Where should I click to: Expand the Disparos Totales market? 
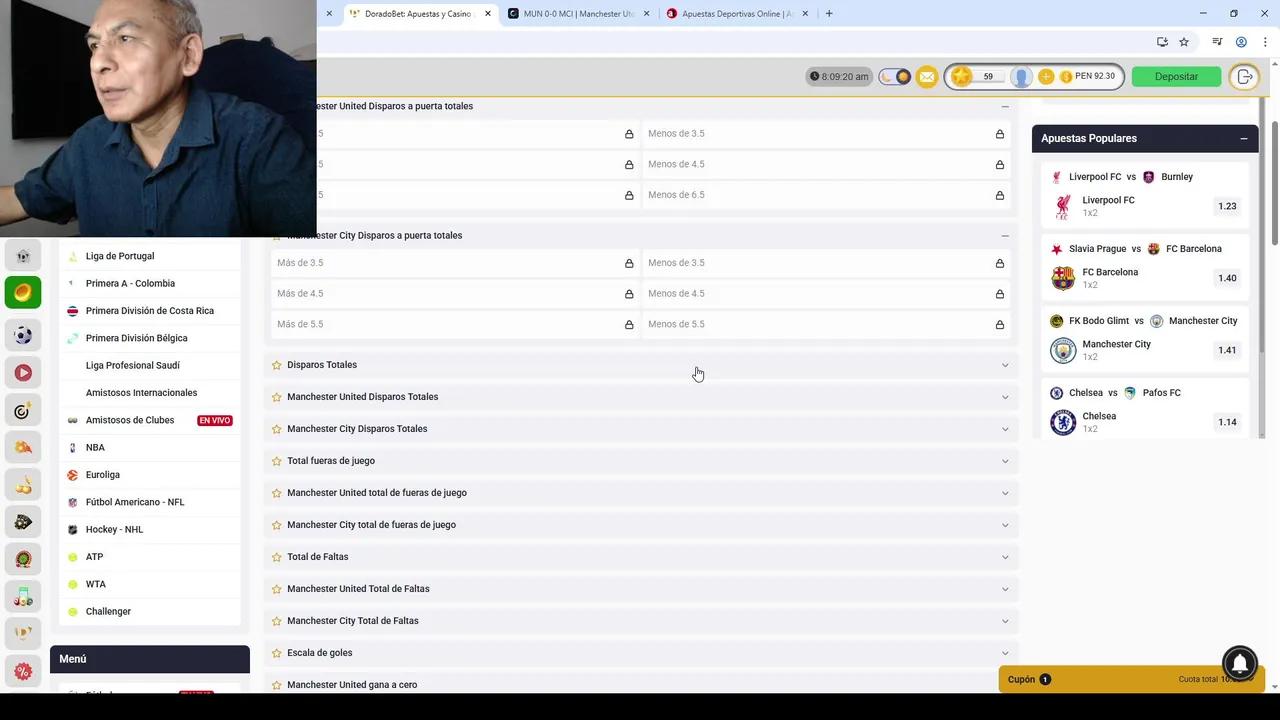tap(1005, 365)
